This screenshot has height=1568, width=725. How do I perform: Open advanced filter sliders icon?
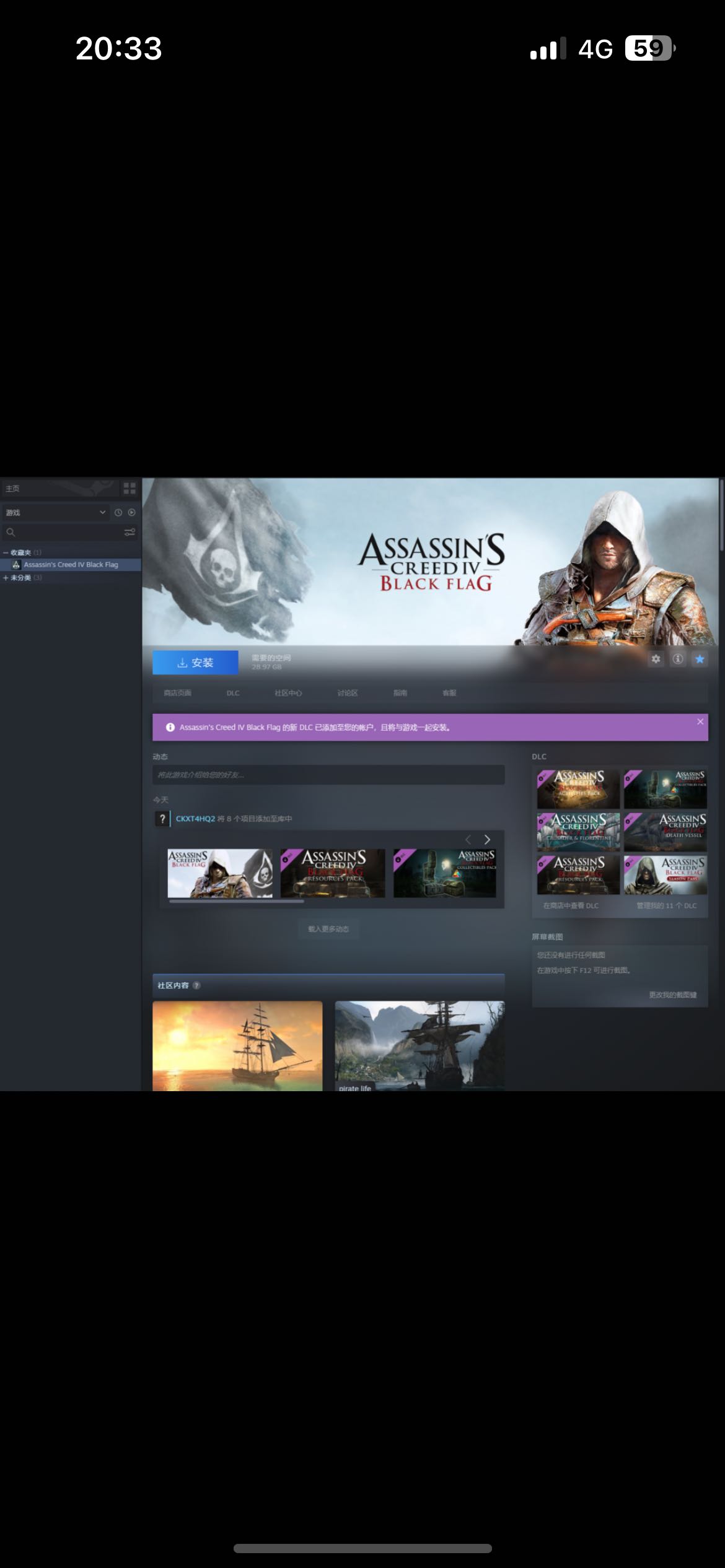(130, 532)
